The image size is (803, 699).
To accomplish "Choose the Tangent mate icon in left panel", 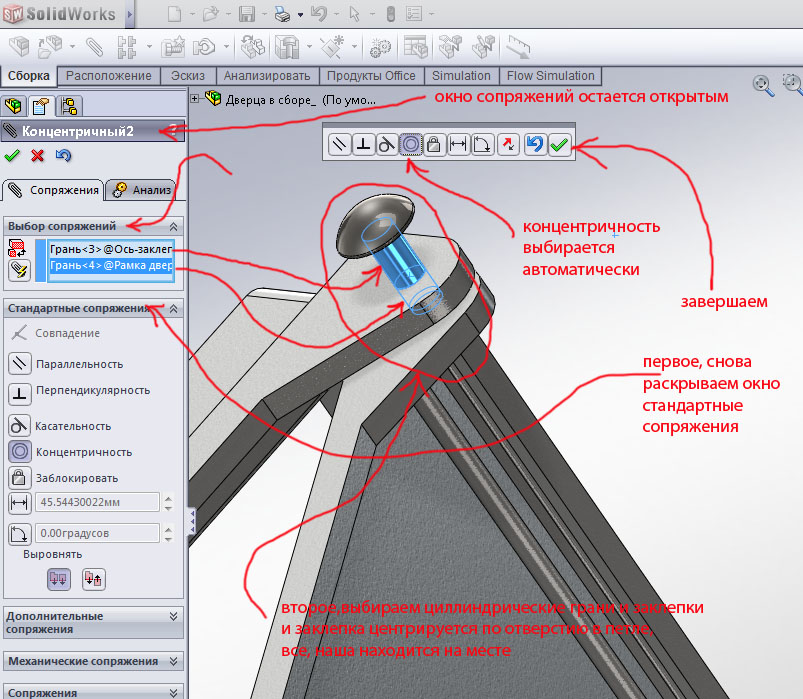I will 19,425.
